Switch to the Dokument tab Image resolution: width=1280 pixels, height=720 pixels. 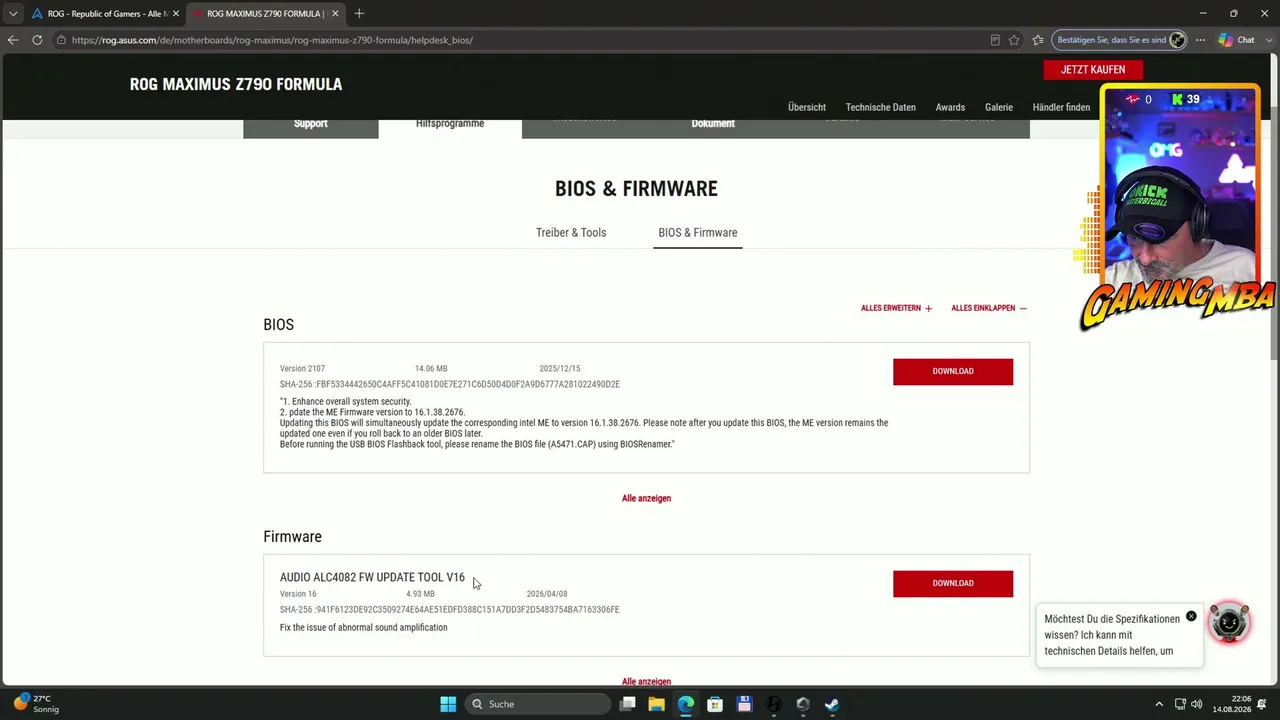pos(713,124)
